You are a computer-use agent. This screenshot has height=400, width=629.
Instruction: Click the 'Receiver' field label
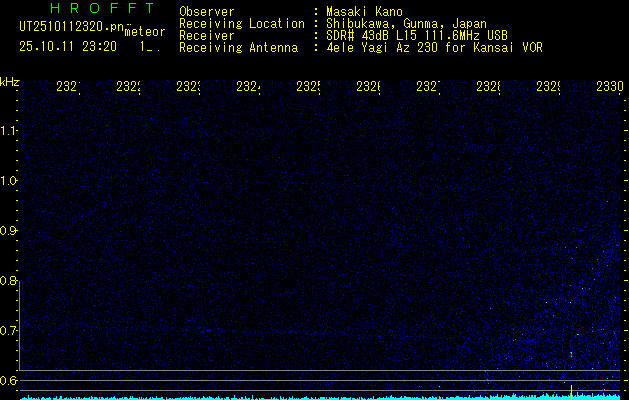(x=207, y=36)
